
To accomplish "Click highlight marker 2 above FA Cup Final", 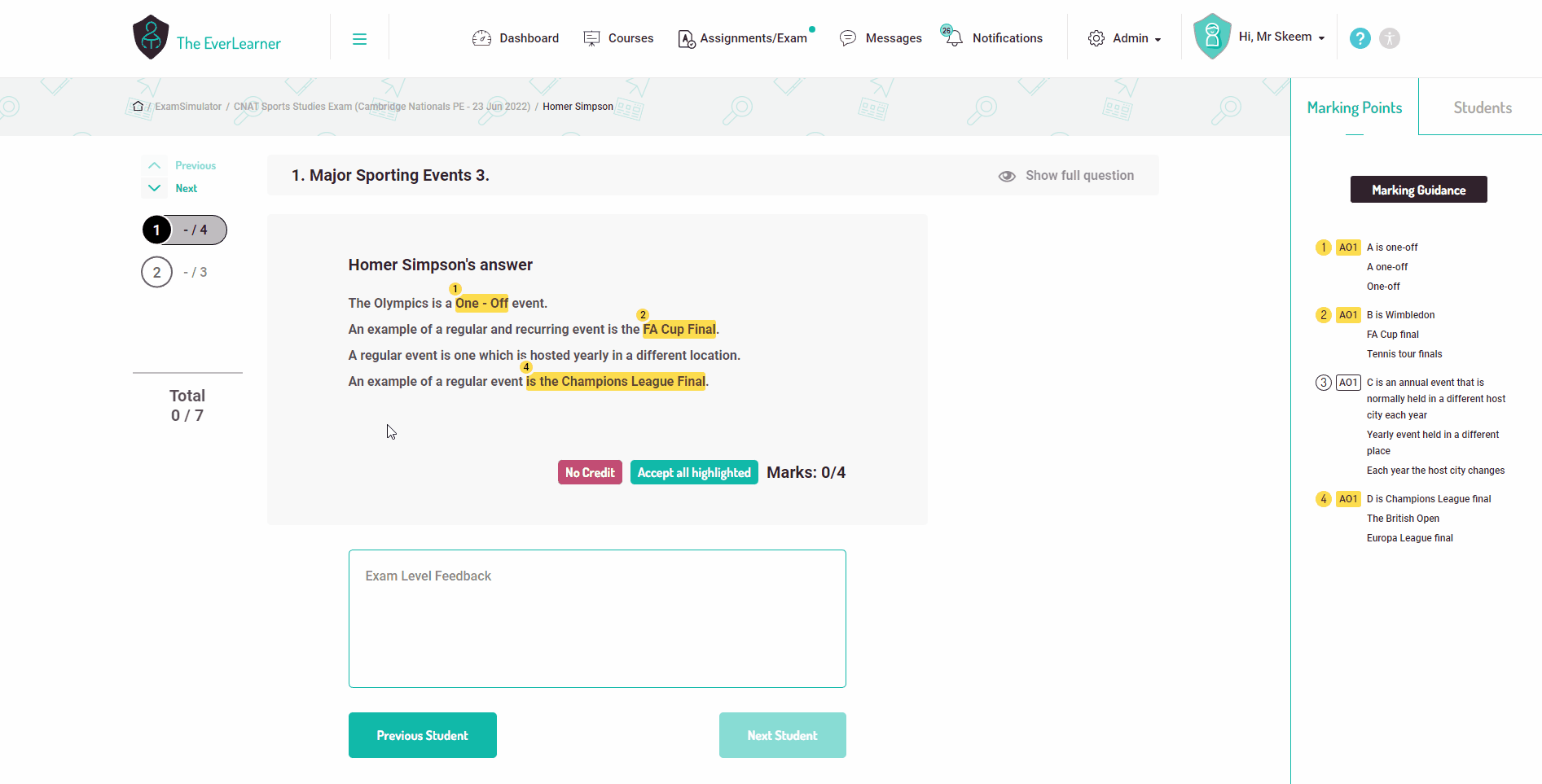I will point(643,315).
